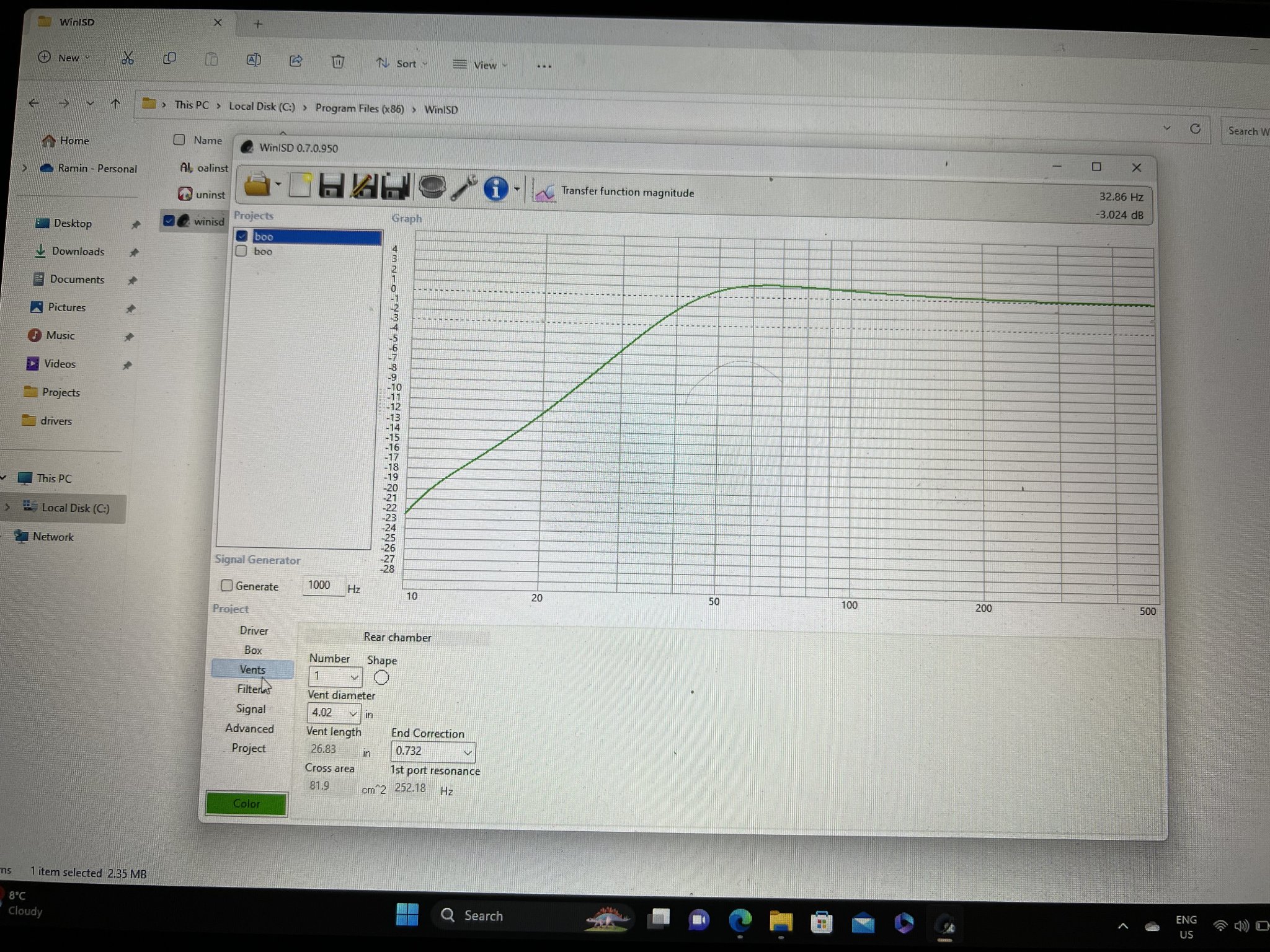Open new tab in File Explorer
The image size is (1270, 952).
(258, 24)
